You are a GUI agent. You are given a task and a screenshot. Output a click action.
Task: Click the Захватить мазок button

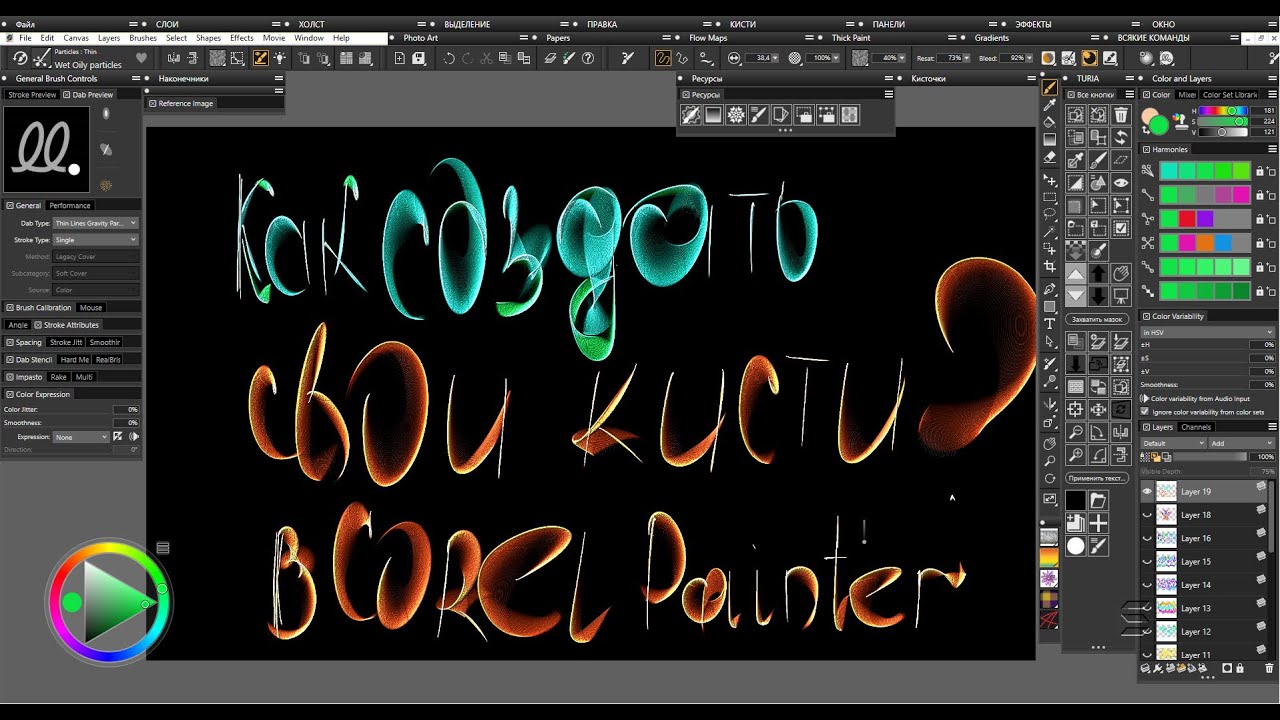point(1097,319)
